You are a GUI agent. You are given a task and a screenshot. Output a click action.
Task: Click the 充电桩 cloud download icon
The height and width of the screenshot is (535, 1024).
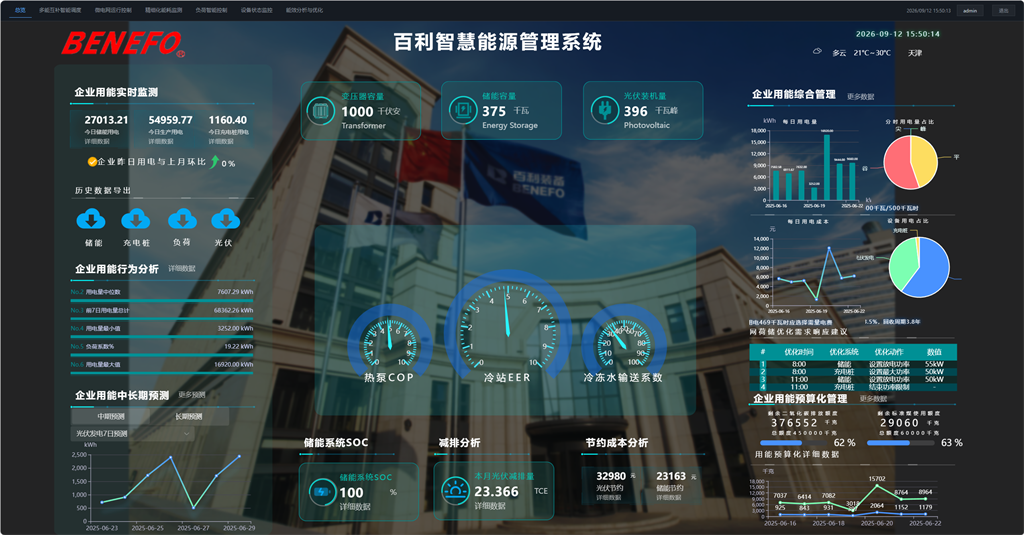pos(136,219)
